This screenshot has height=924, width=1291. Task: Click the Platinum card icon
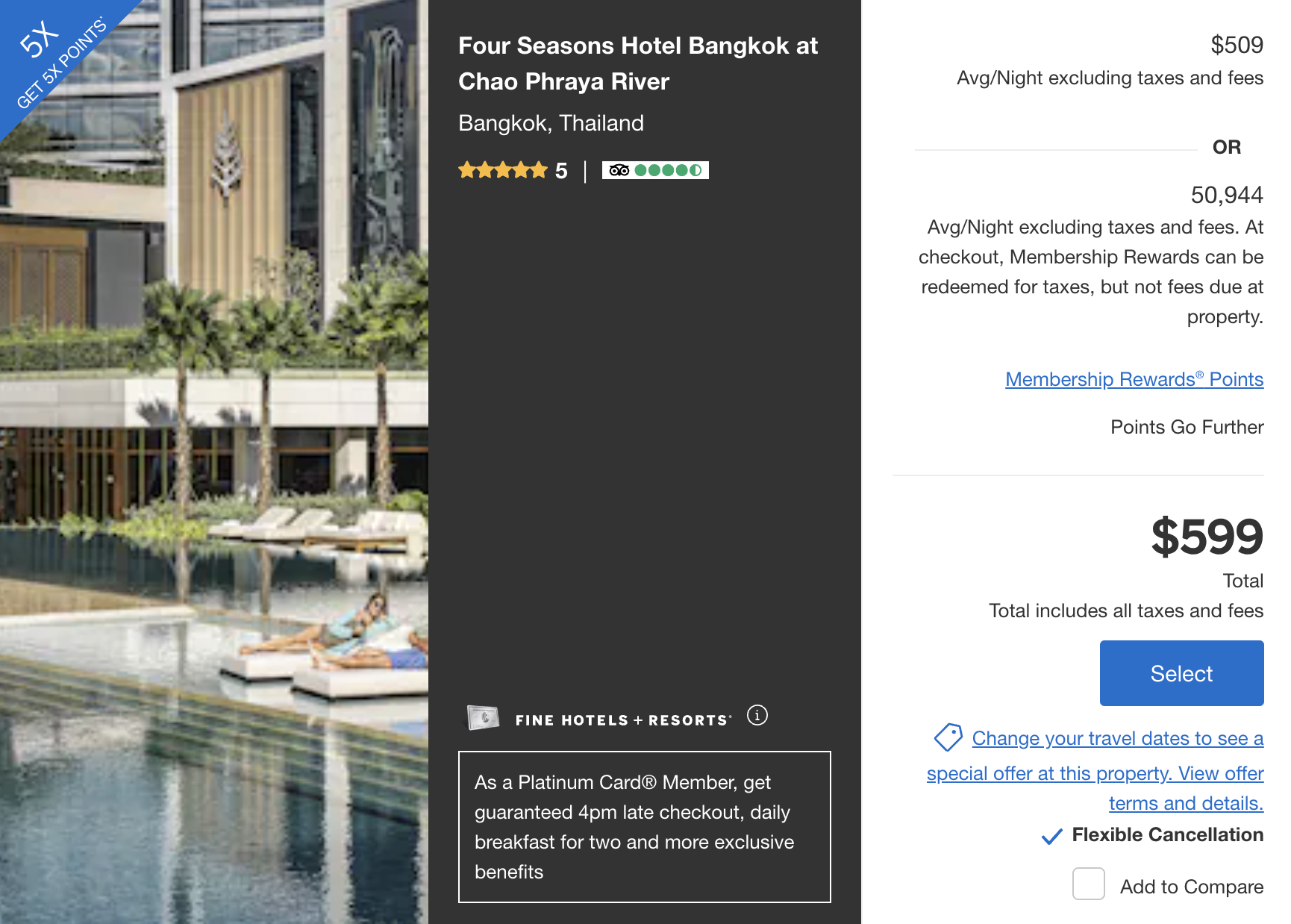(x=483, y=717)
